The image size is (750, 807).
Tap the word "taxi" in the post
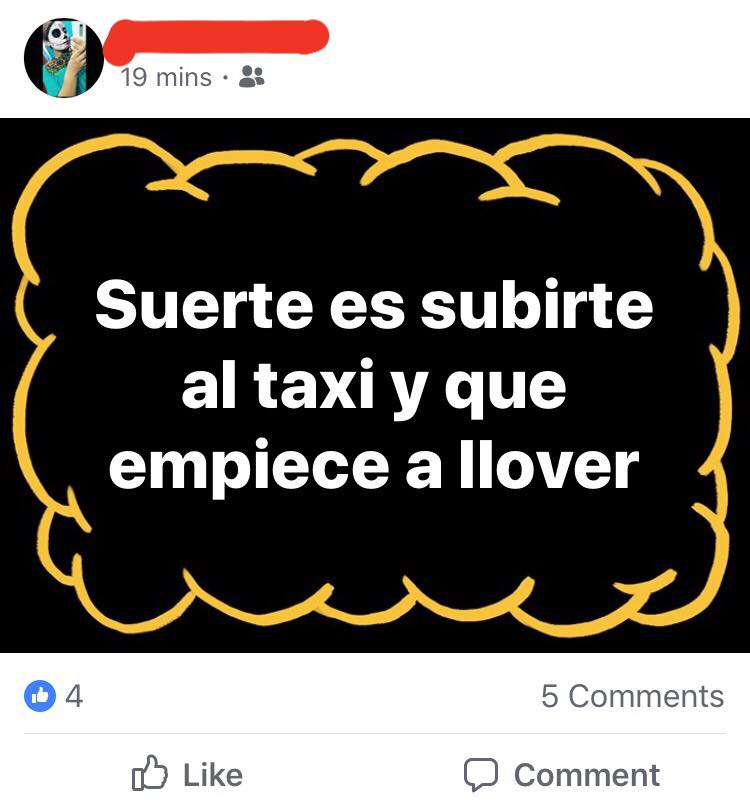tap(313, 384)
